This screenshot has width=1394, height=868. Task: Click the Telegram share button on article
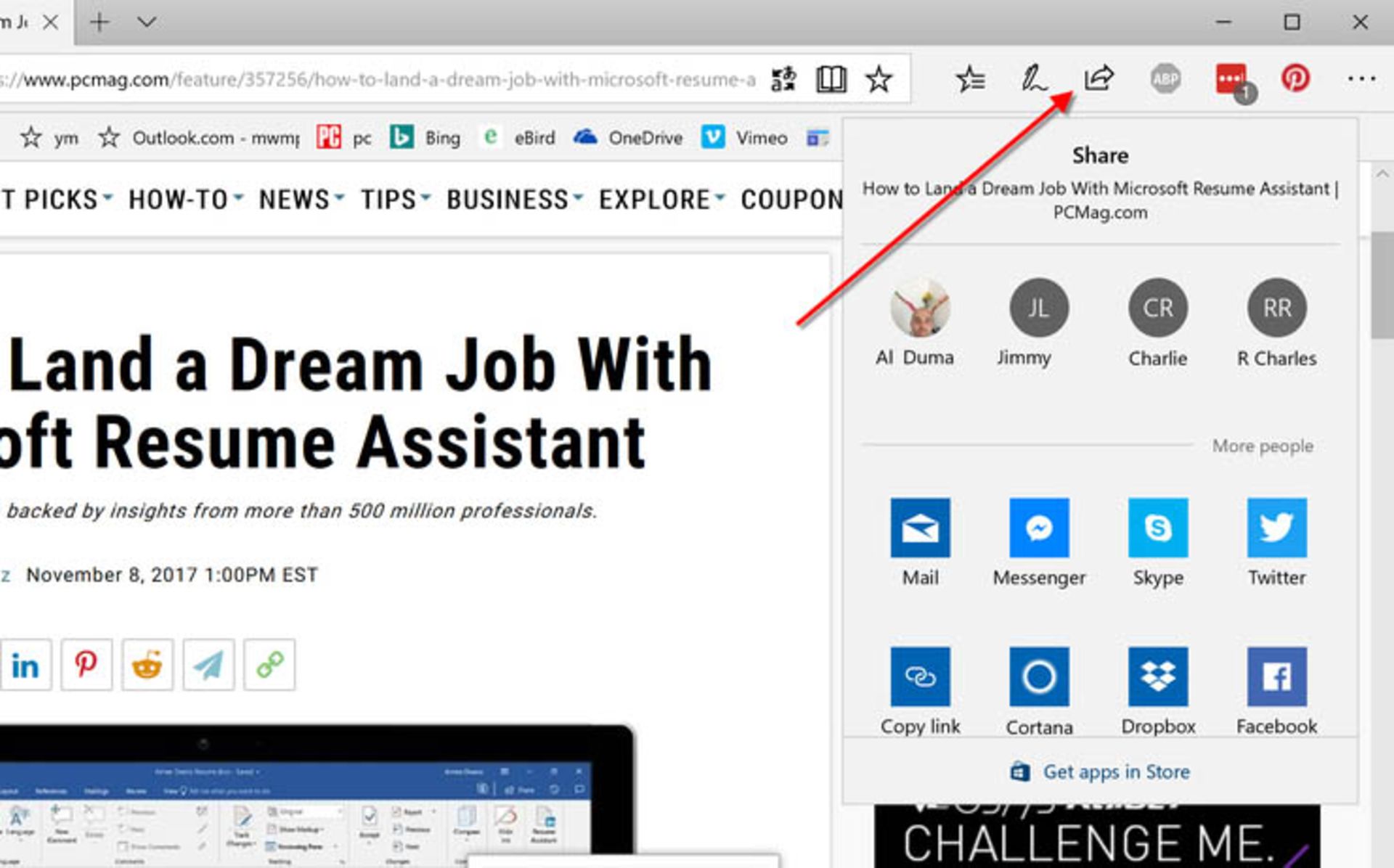(208, 665)
